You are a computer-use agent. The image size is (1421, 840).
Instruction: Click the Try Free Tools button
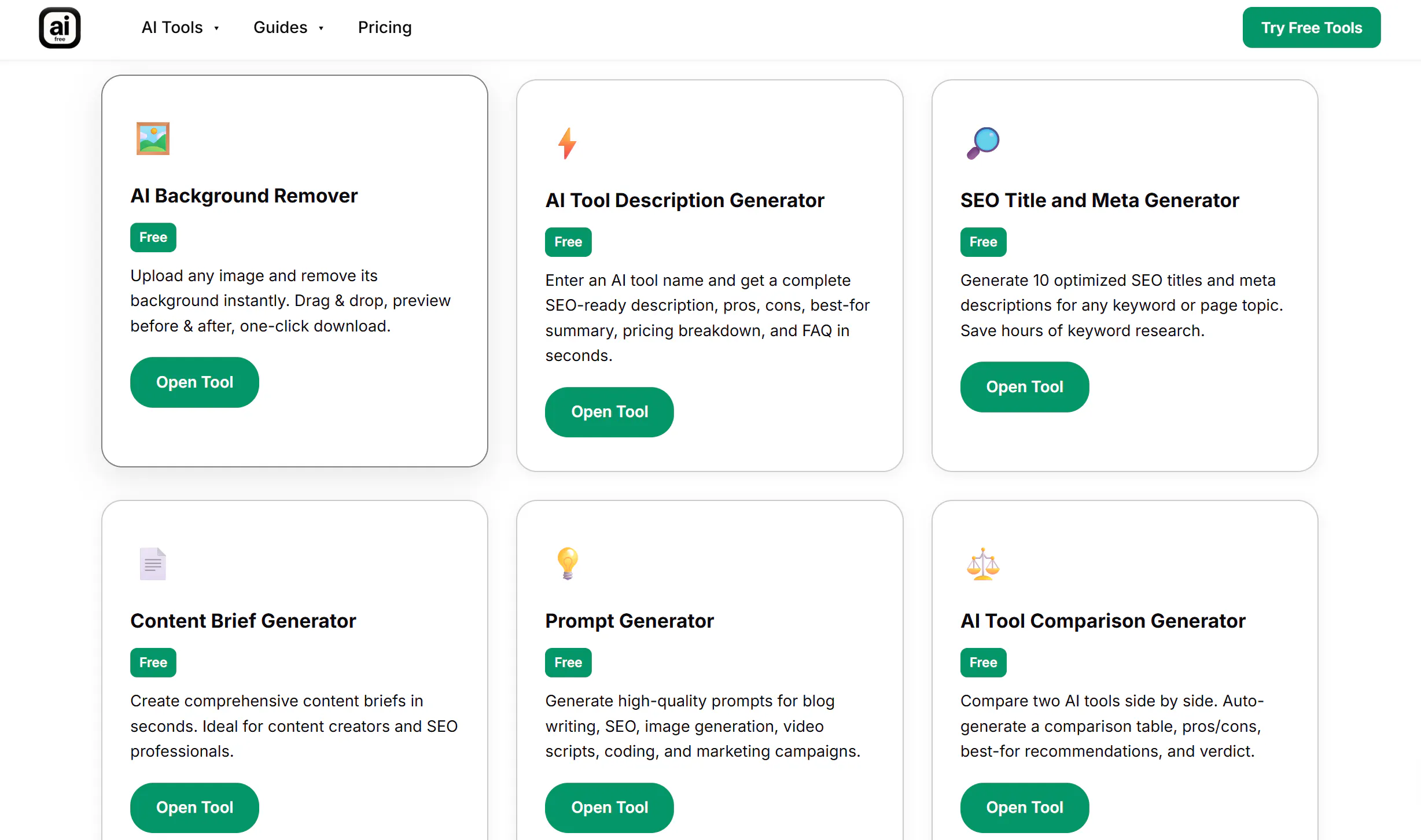pos(1312,28)
